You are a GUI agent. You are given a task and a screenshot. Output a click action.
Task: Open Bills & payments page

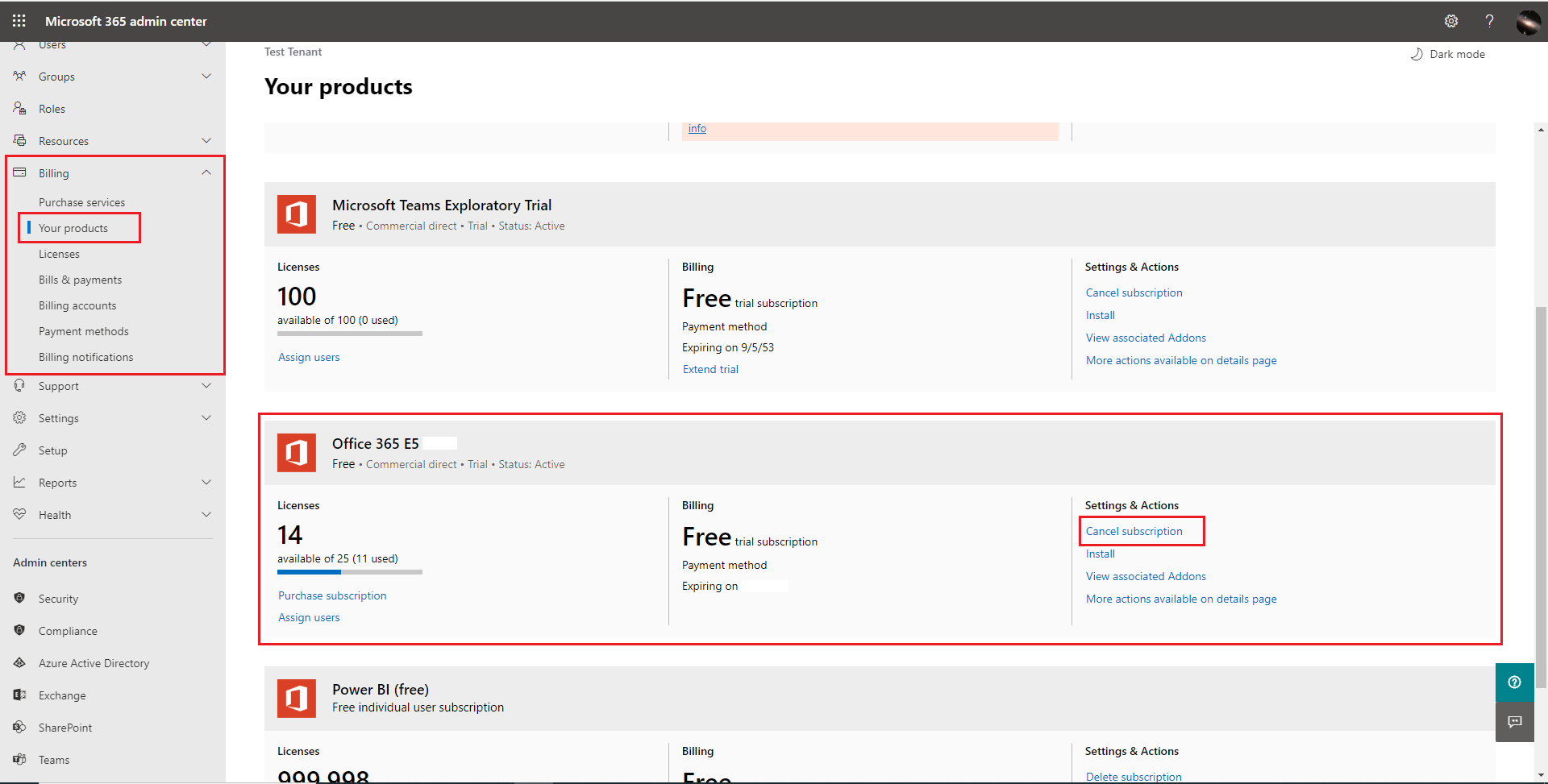81,280
